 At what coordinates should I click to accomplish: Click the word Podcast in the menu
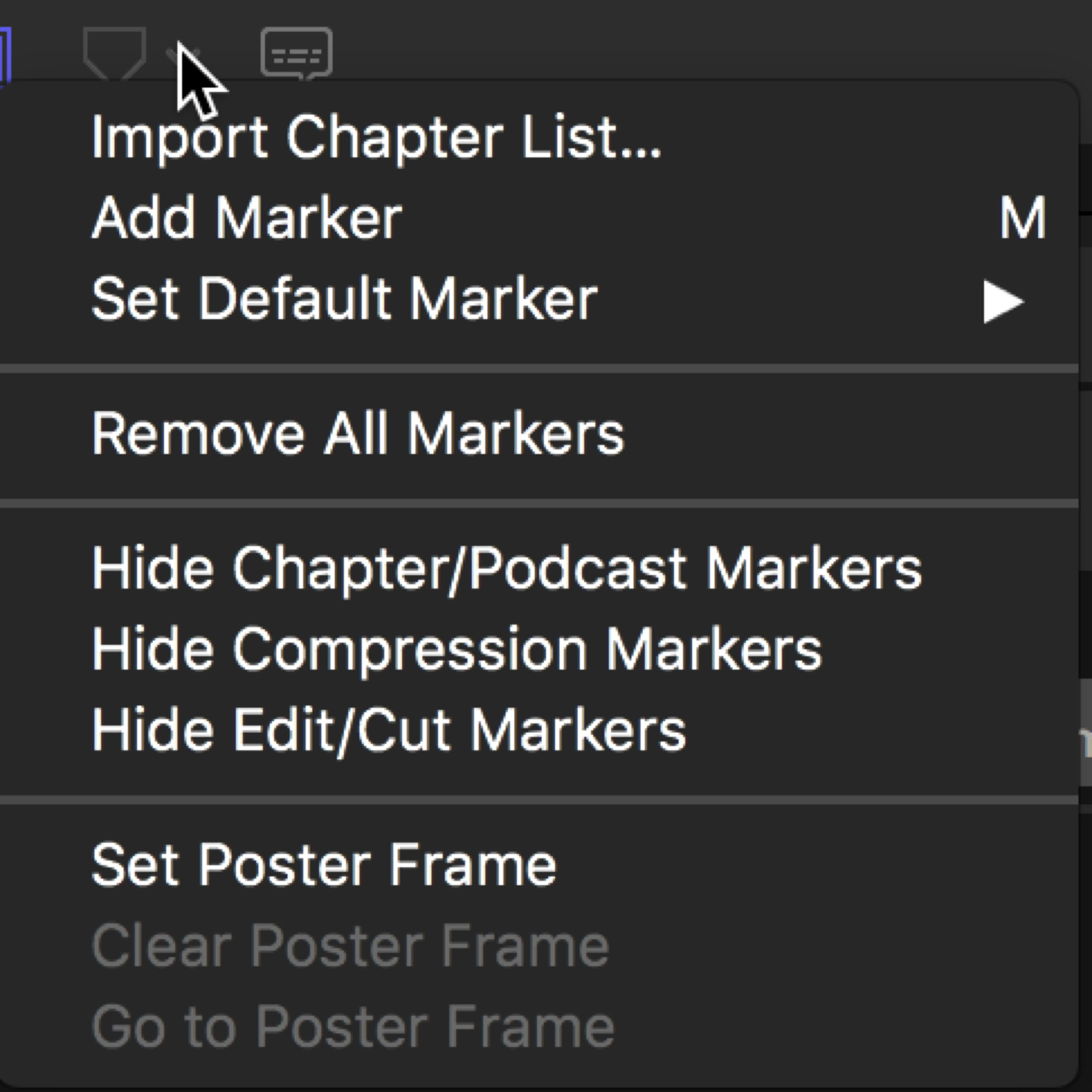tap(578, 569)
